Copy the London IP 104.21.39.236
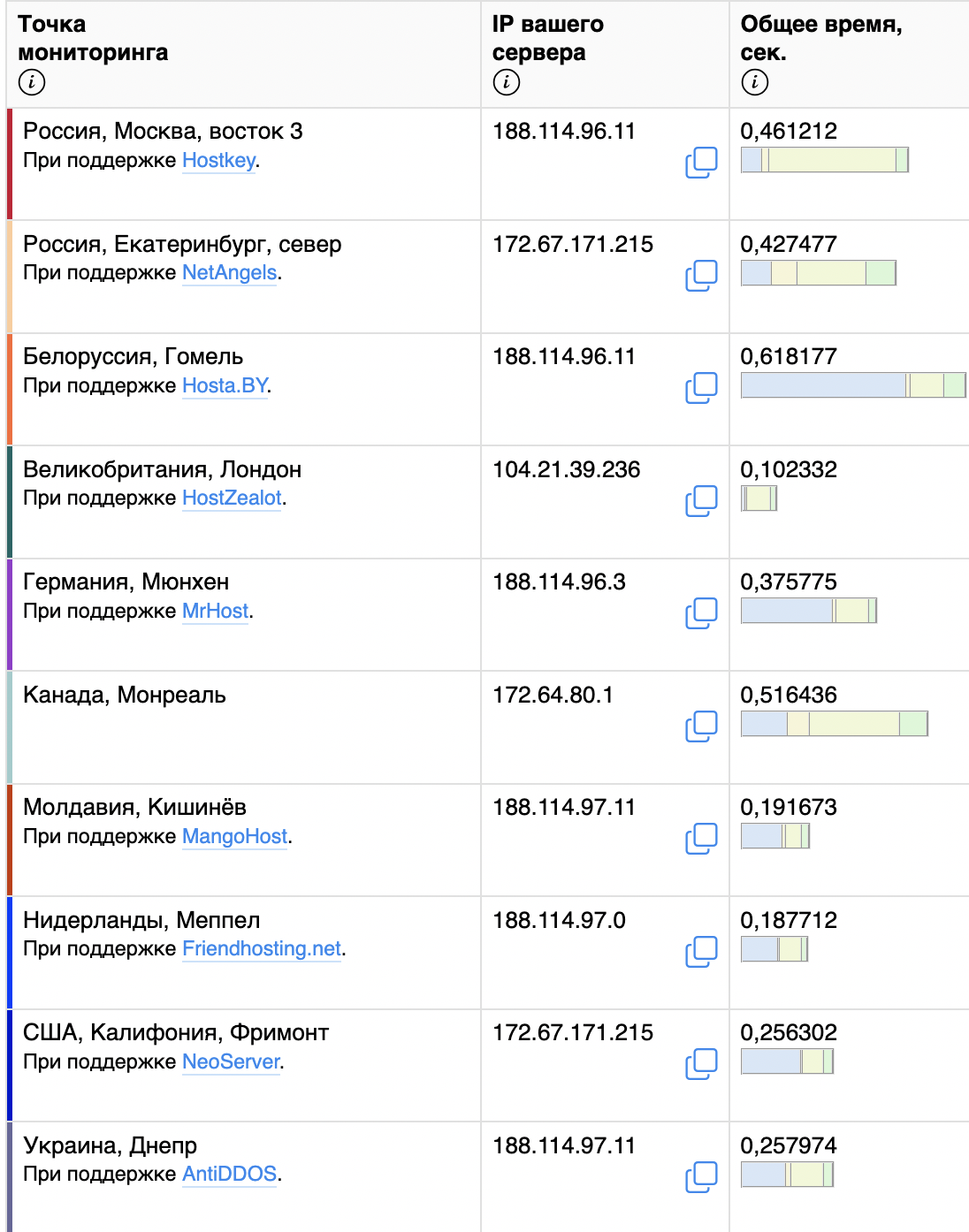 click(x=701, y=501)
